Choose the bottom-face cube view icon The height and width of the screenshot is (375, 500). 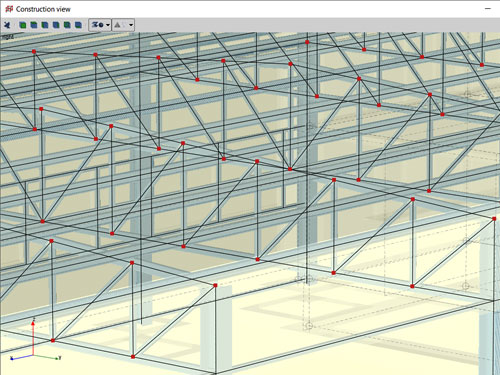(x=78, y=25)
